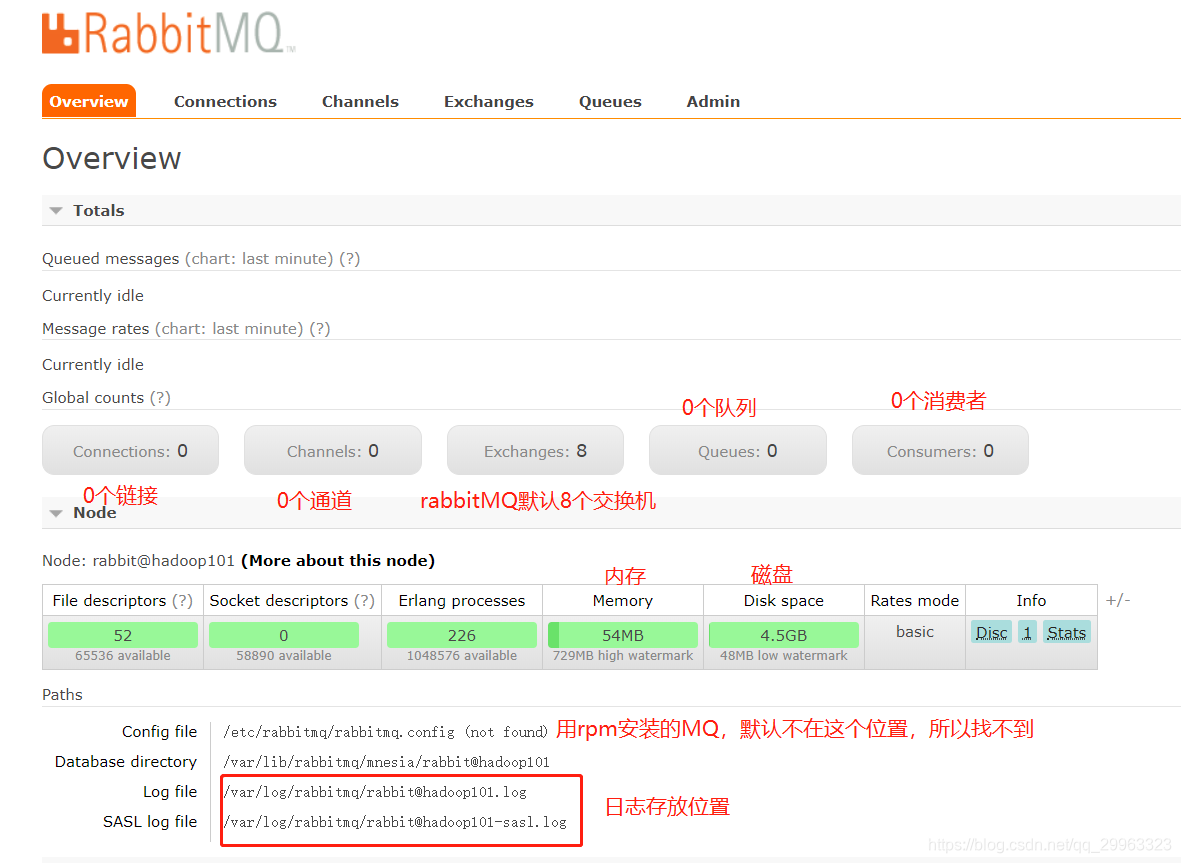Viewport: 1181px width, 863px height.
Task: Click the Stats info badge
Action: click(1067, 633)
